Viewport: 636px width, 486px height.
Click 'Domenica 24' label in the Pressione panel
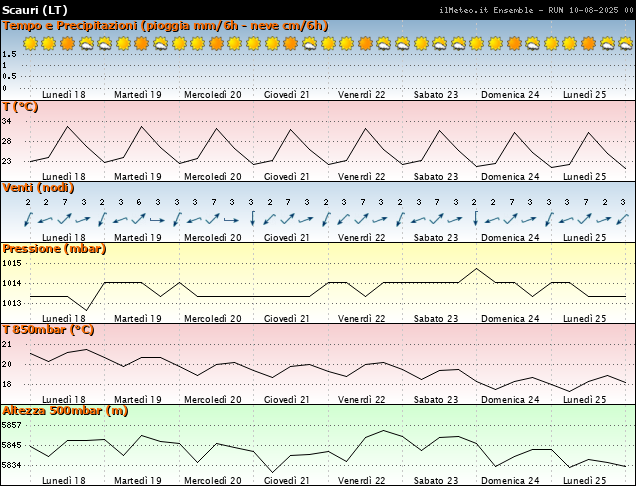click(510, 319)
